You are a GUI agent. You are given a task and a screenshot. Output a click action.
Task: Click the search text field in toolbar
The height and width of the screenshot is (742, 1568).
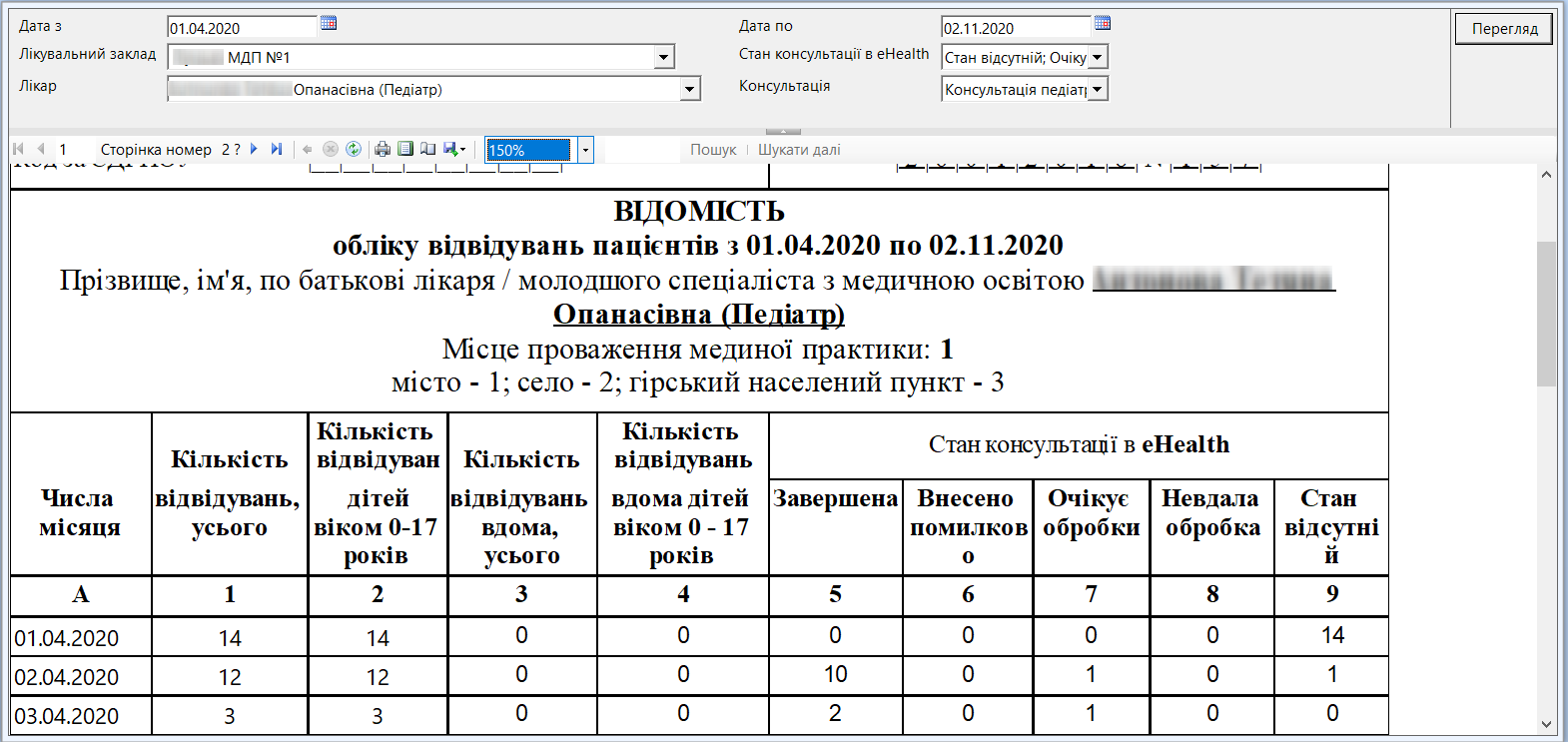pyautogui.click(x=641, y=150)
